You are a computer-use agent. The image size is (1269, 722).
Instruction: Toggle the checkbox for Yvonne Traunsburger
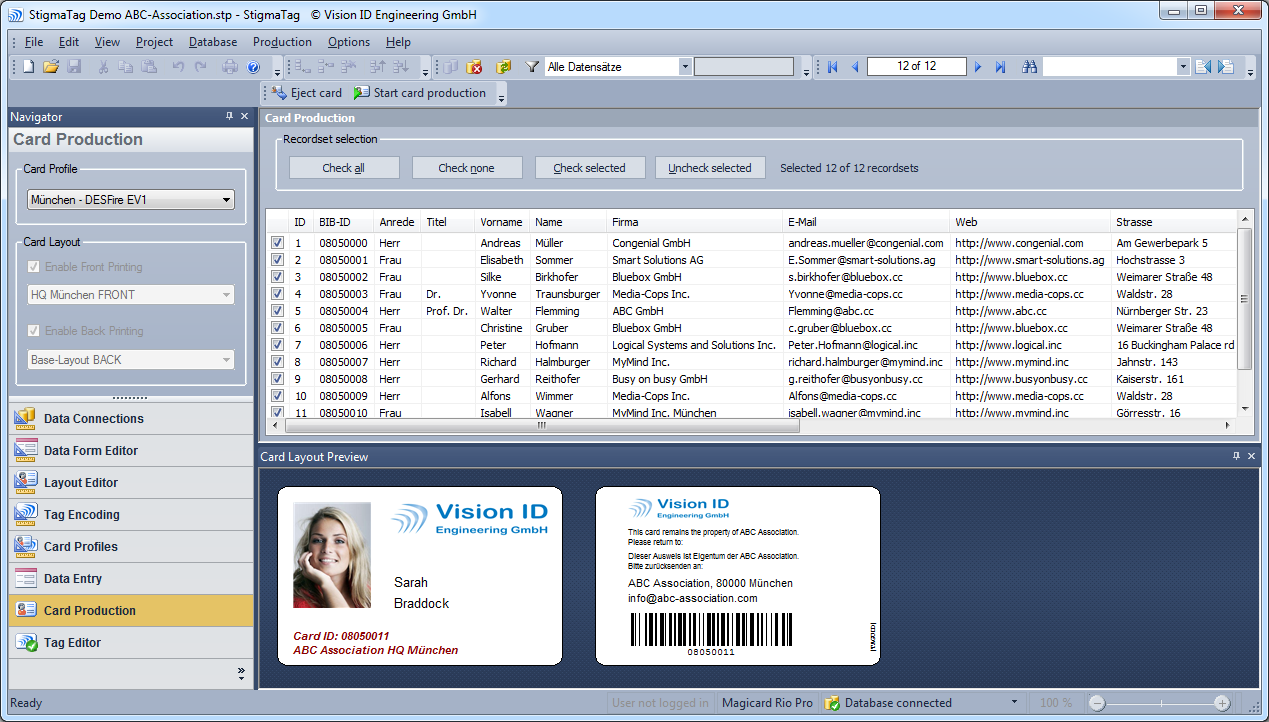(277, 294)
